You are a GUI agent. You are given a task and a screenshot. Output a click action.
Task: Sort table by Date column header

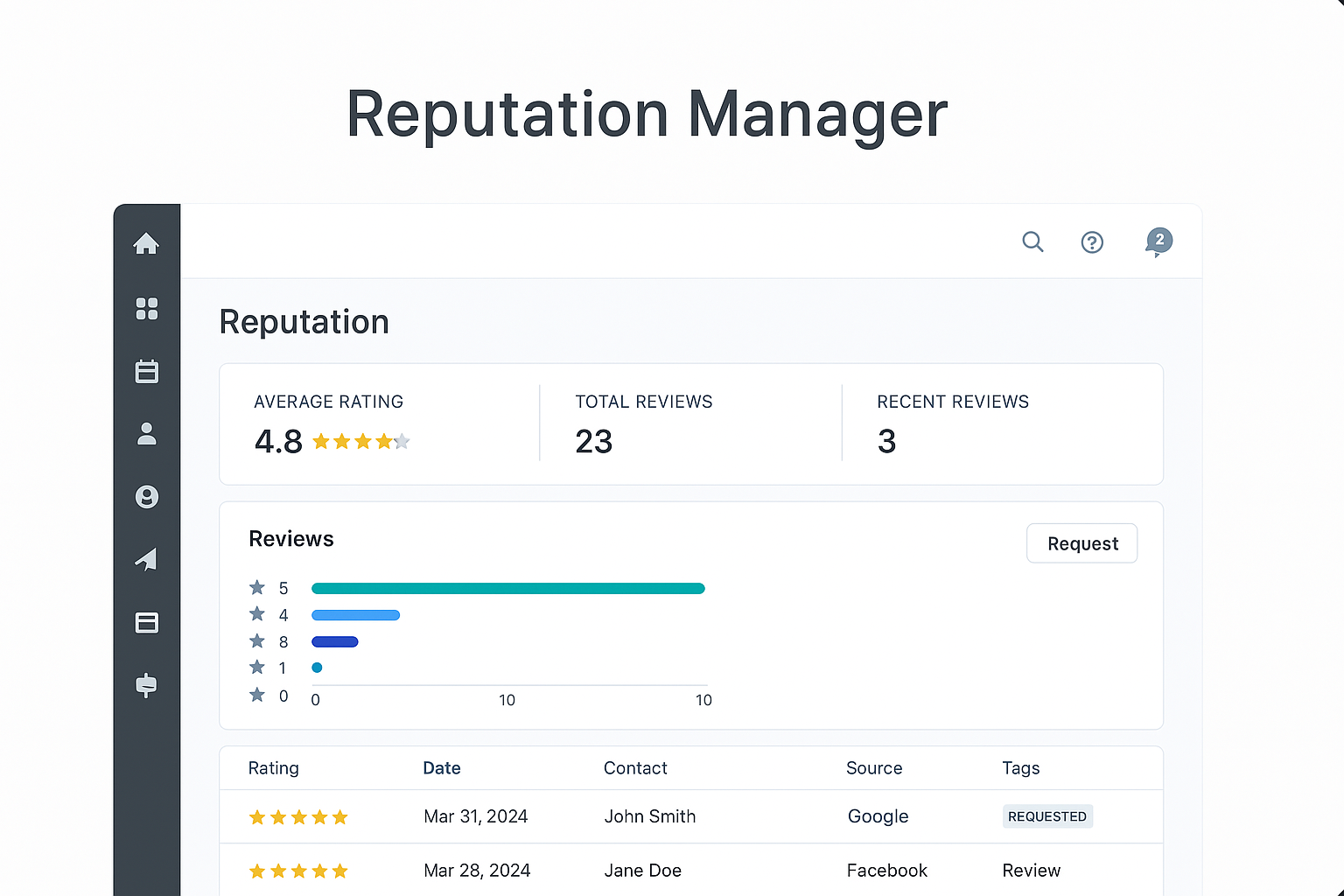point(442,768)
